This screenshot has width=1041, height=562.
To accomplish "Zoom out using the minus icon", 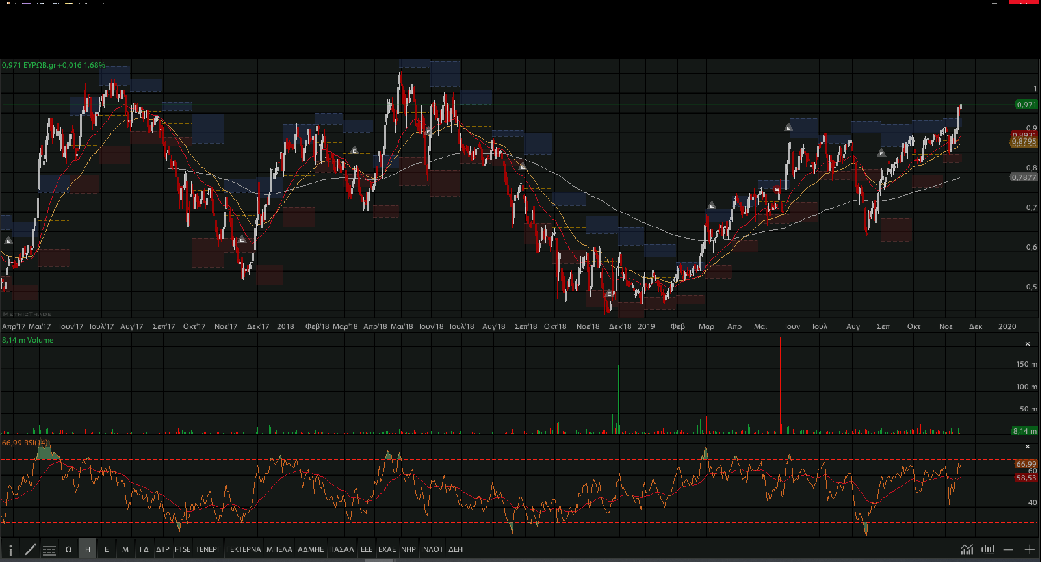I will 1009,549.
